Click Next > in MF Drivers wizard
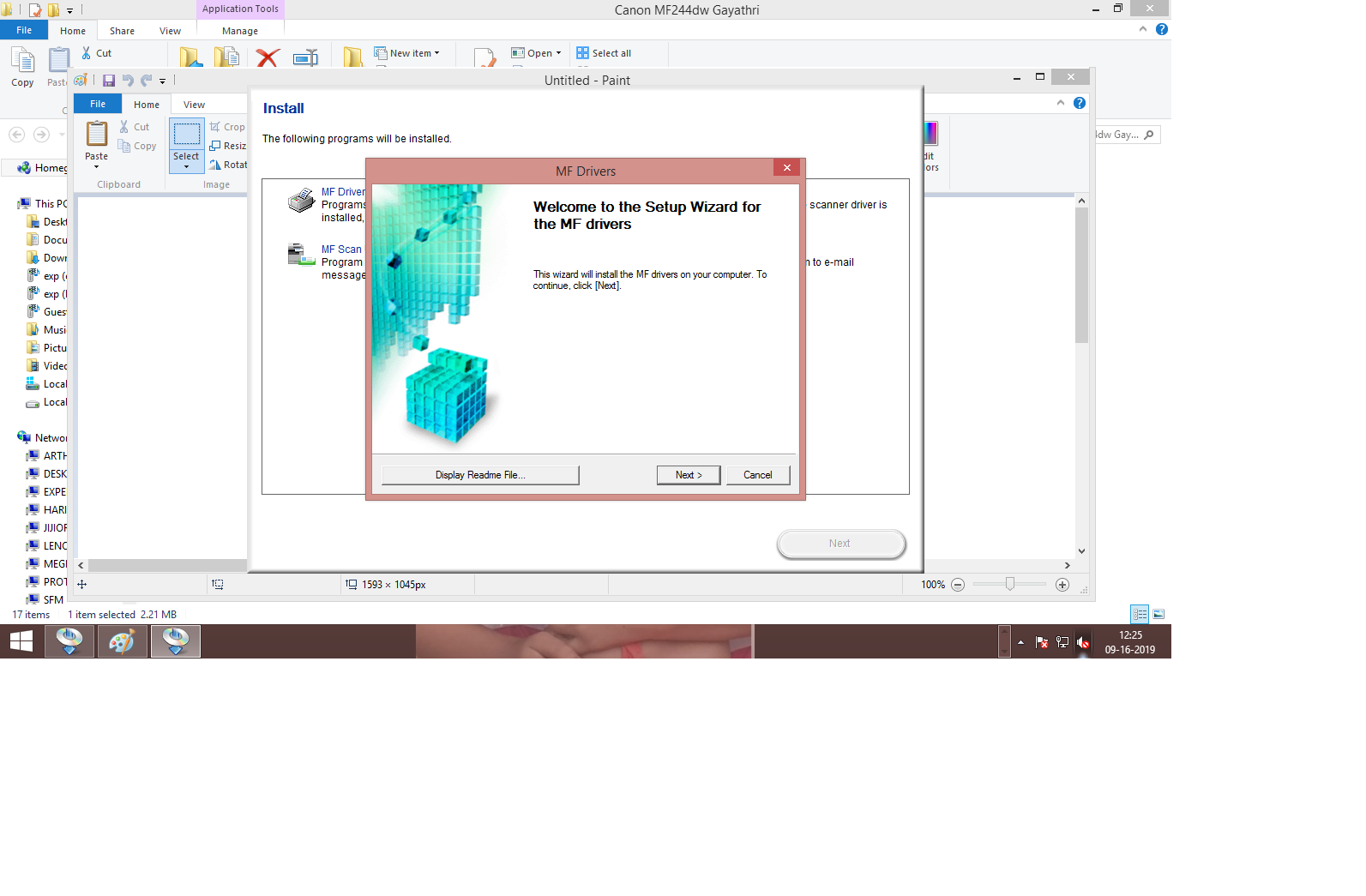 point(689,475)
